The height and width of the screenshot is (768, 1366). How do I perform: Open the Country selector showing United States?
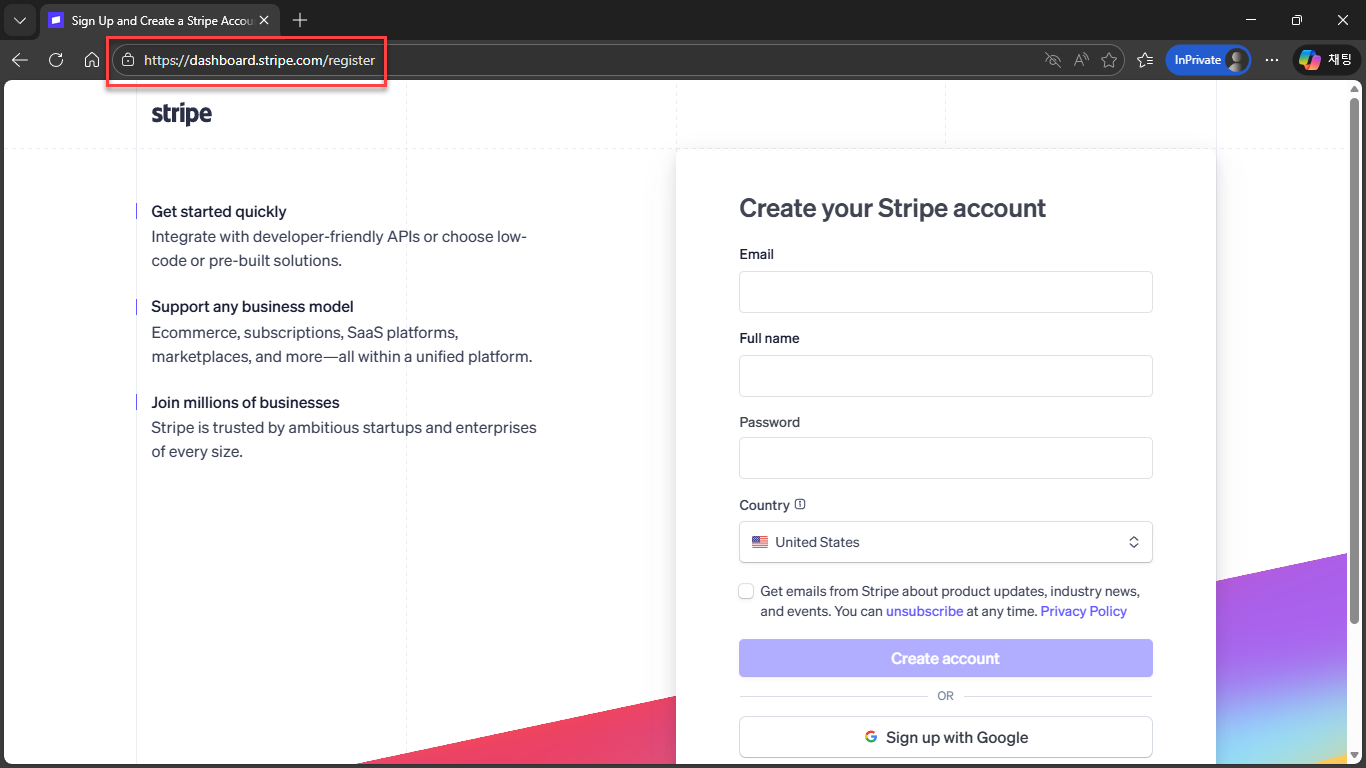tap(945, 541)
